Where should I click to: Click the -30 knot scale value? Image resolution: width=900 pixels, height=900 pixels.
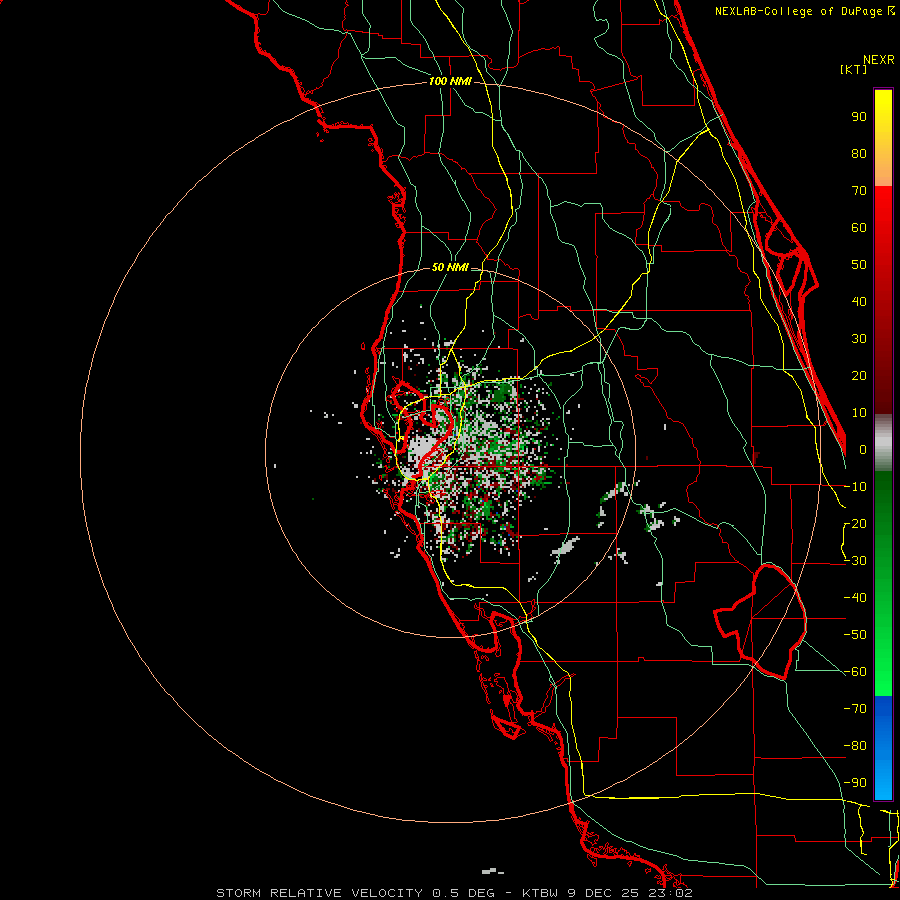click(855, 561)
